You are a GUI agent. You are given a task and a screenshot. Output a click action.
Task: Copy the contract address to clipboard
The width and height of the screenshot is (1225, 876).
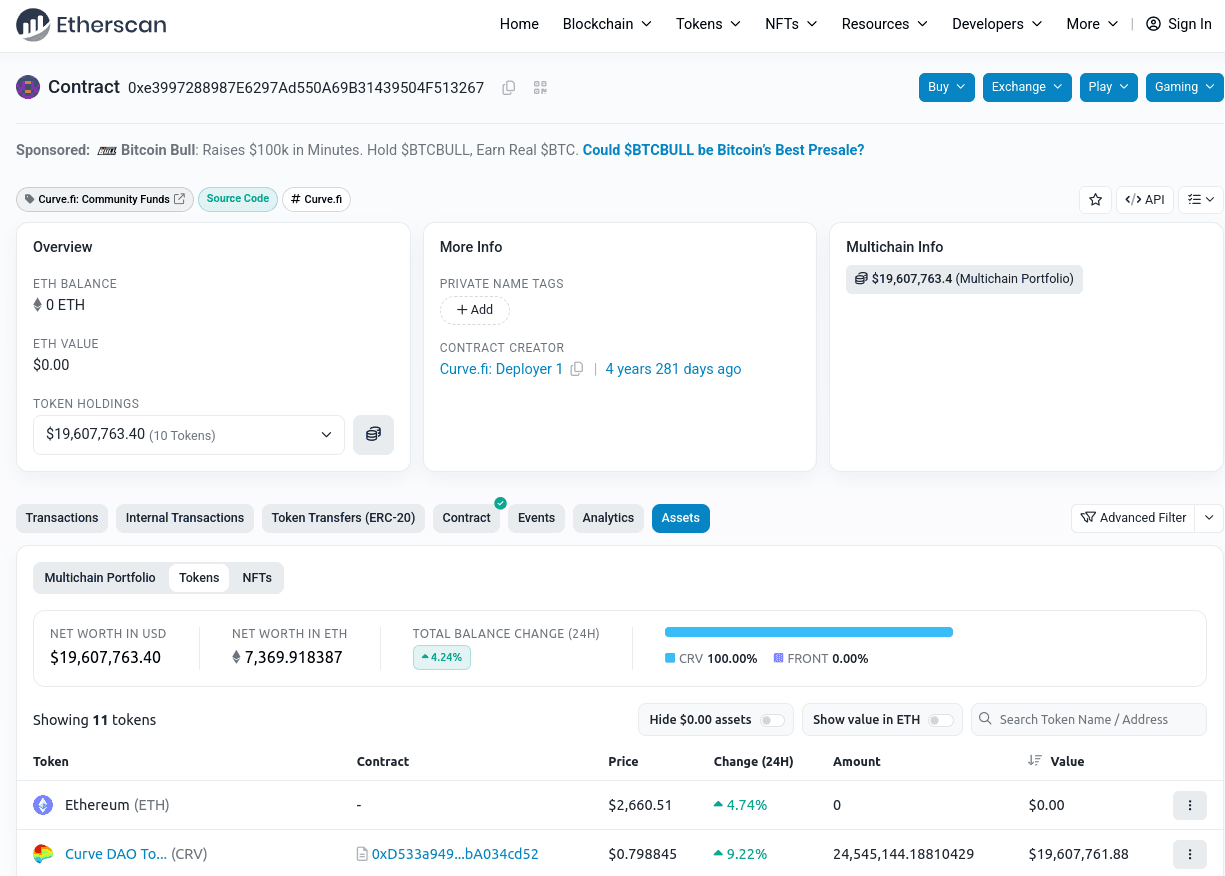point(509,88)
